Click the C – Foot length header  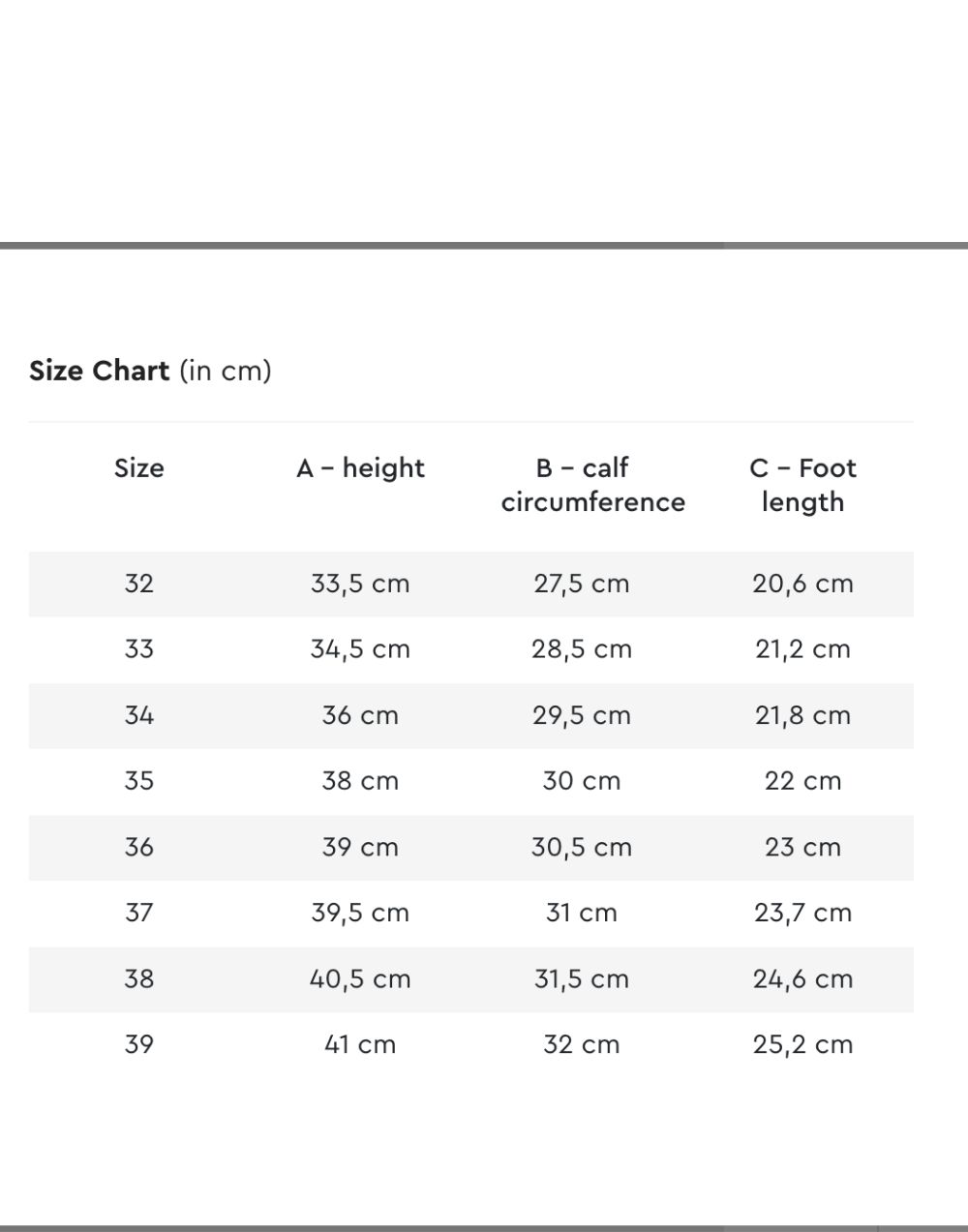802,485
